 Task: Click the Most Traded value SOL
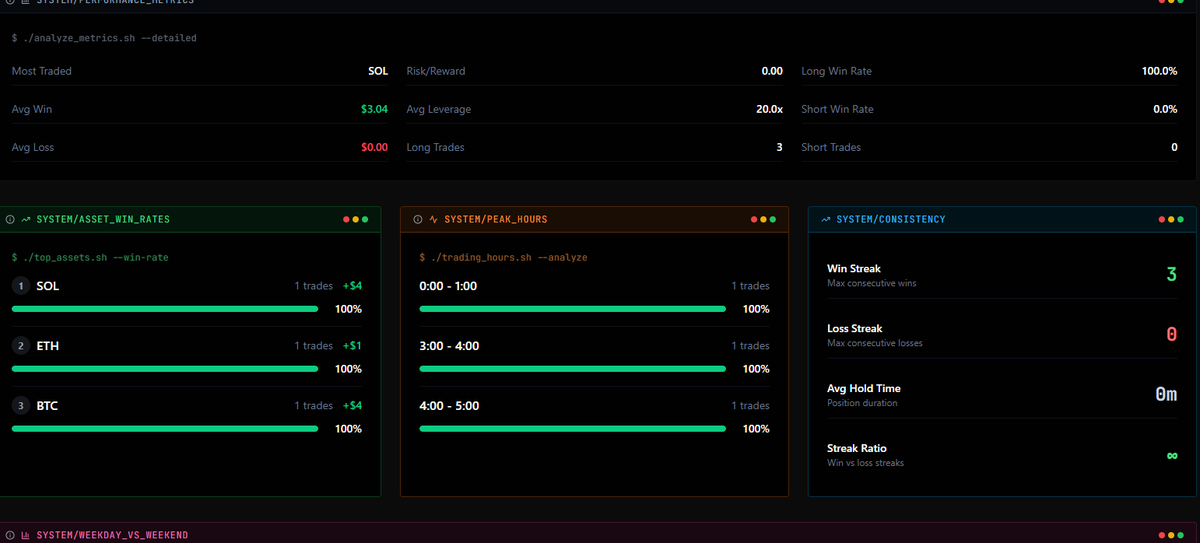[378, 71]
